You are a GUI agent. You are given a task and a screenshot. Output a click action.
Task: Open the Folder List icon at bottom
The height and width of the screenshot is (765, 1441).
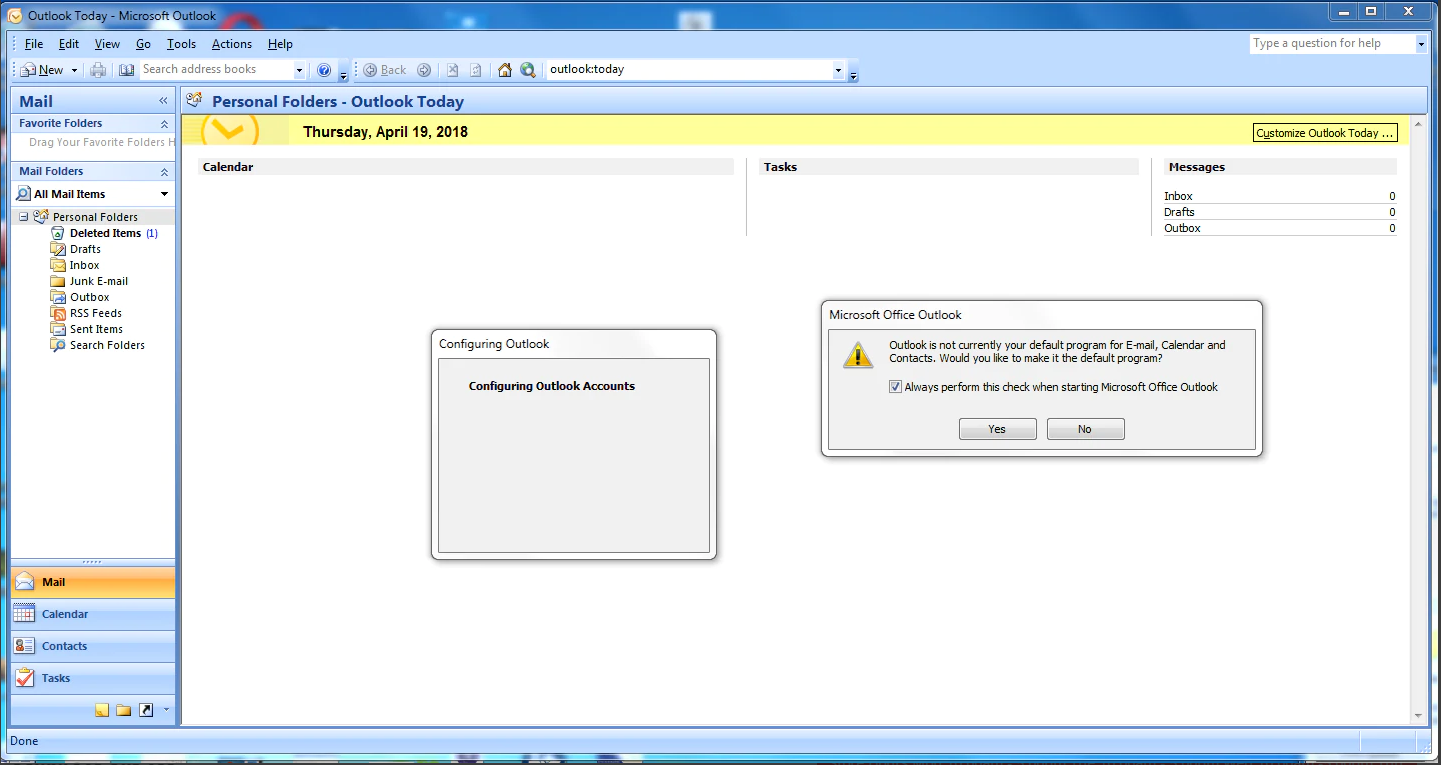pyautogui.click(x=124, y=710)
